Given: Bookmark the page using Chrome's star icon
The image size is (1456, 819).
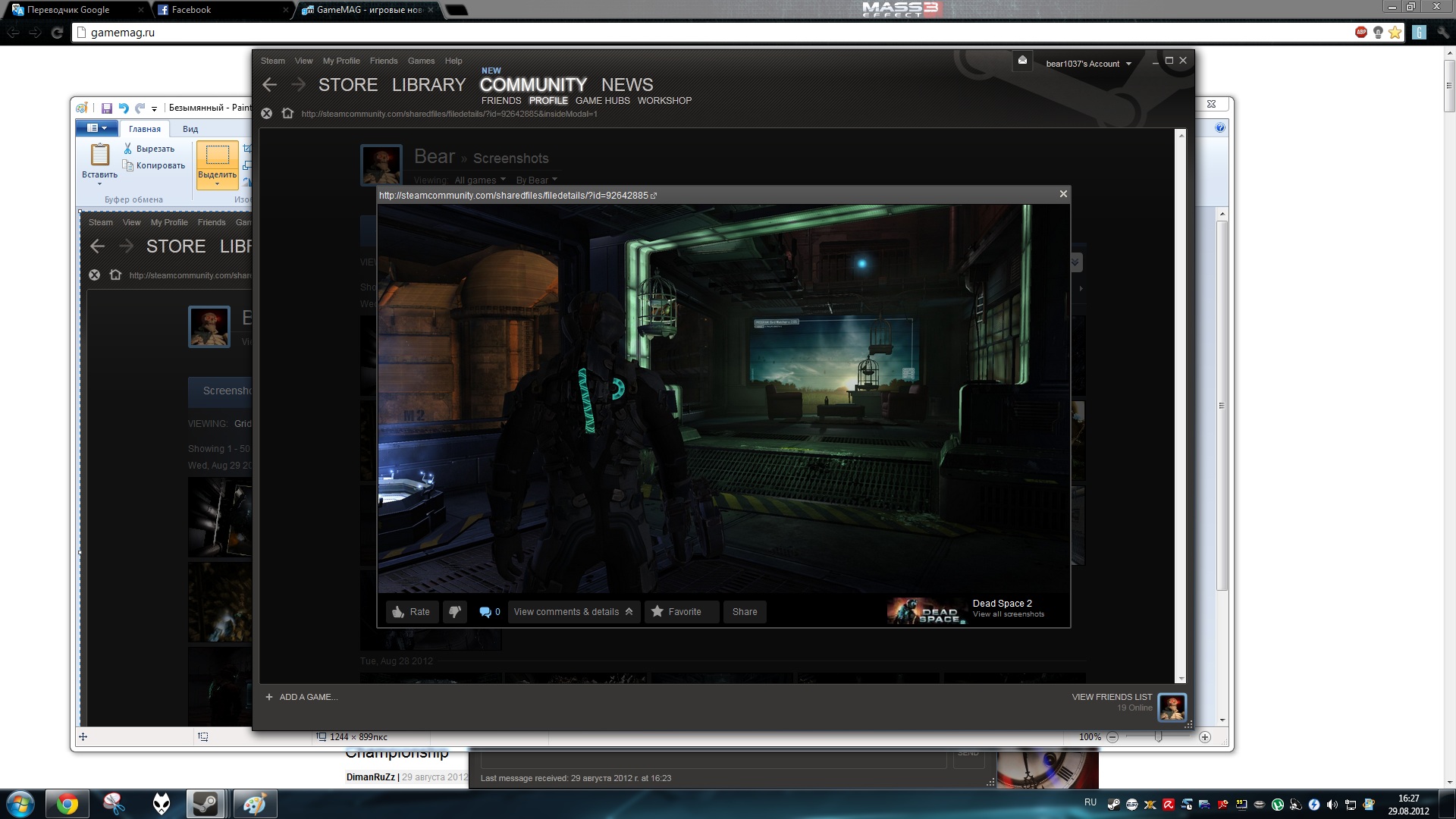Looking at the screenshot, I should pyautogui.click(x=1395, y=33).
